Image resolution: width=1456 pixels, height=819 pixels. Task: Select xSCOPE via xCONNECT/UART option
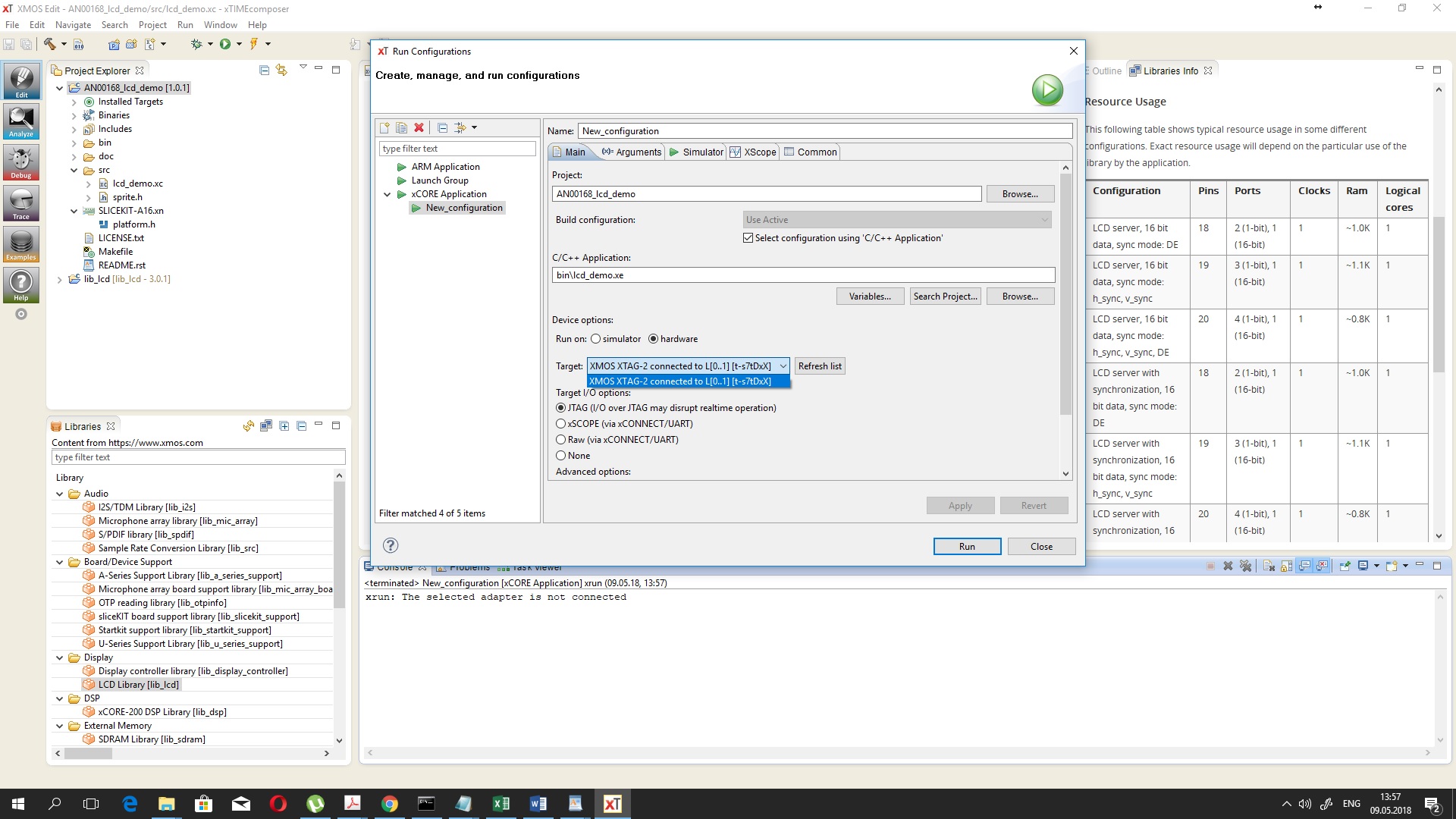[561, 424]
